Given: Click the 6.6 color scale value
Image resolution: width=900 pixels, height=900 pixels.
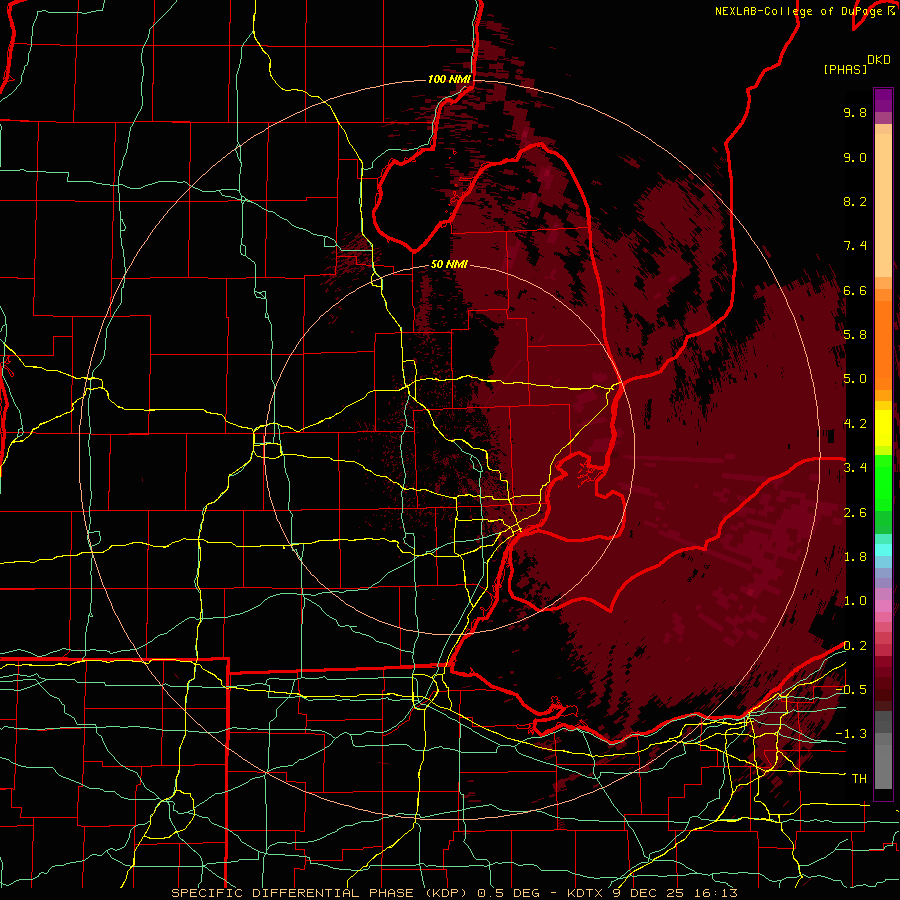Looking at the screenshot, I should click(855, 290).
